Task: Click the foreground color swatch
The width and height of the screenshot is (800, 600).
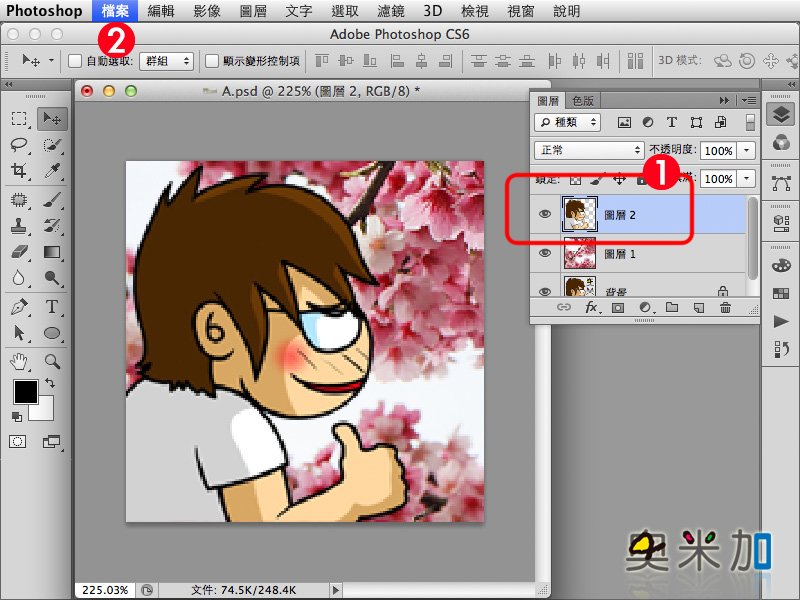Action: 26,392
